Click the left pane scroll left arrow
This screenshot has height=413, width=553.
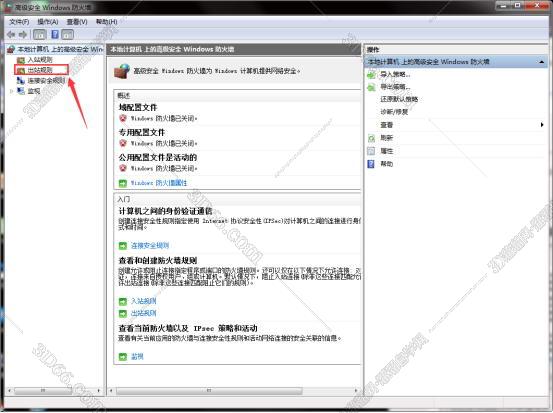[x=10, y=391]
